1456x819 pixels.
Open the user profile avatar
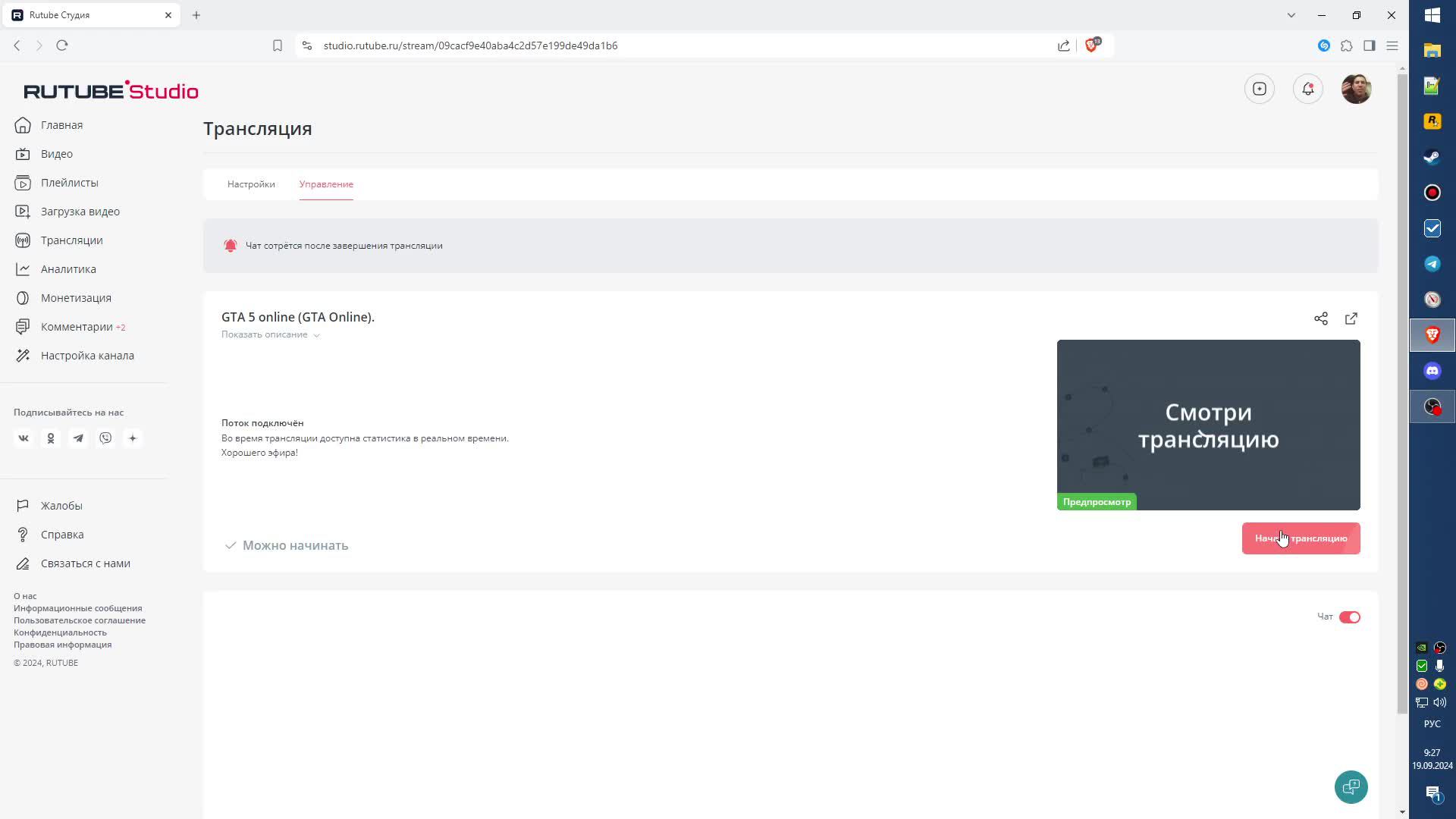click(x=1355, y=89)
